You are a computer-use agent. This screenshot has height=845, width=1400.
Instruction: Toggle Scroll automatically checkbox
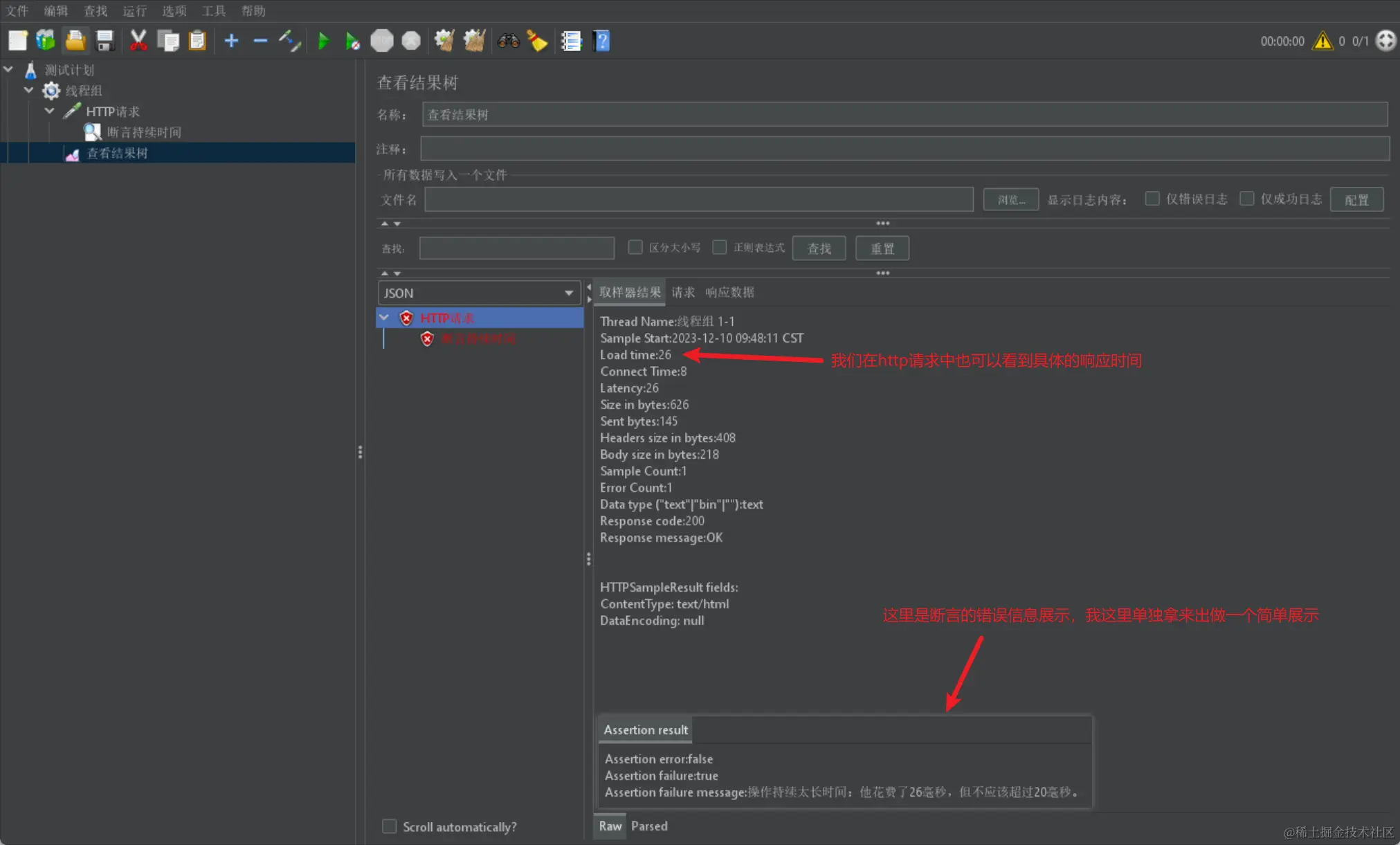click(x=390, y=826)
